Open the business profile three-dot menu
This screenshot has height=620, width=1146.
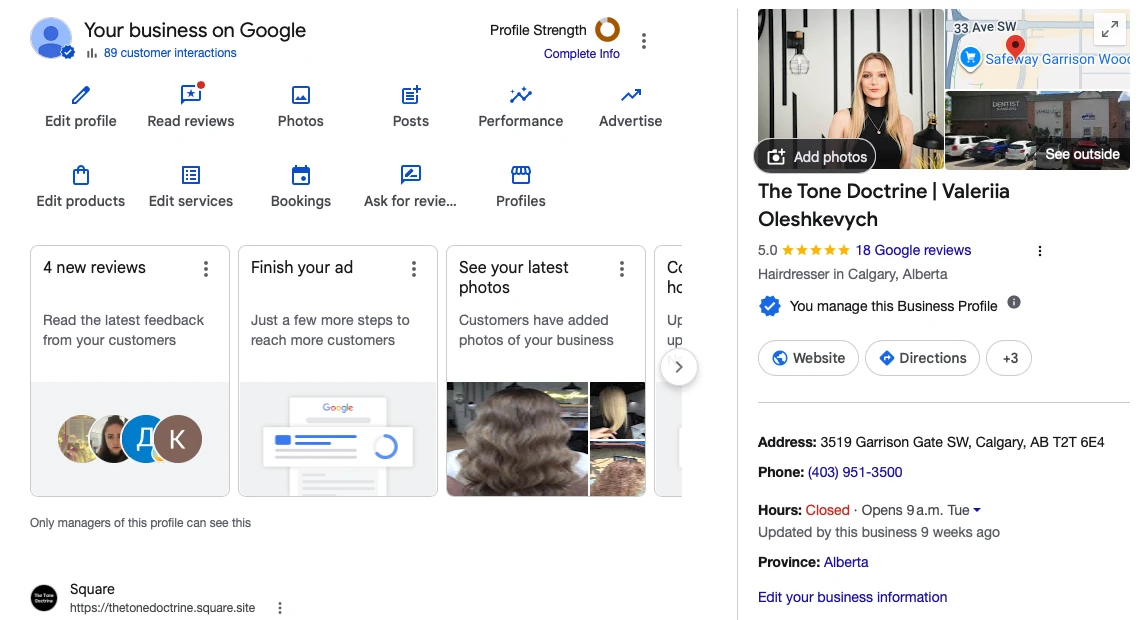(644, 41)
